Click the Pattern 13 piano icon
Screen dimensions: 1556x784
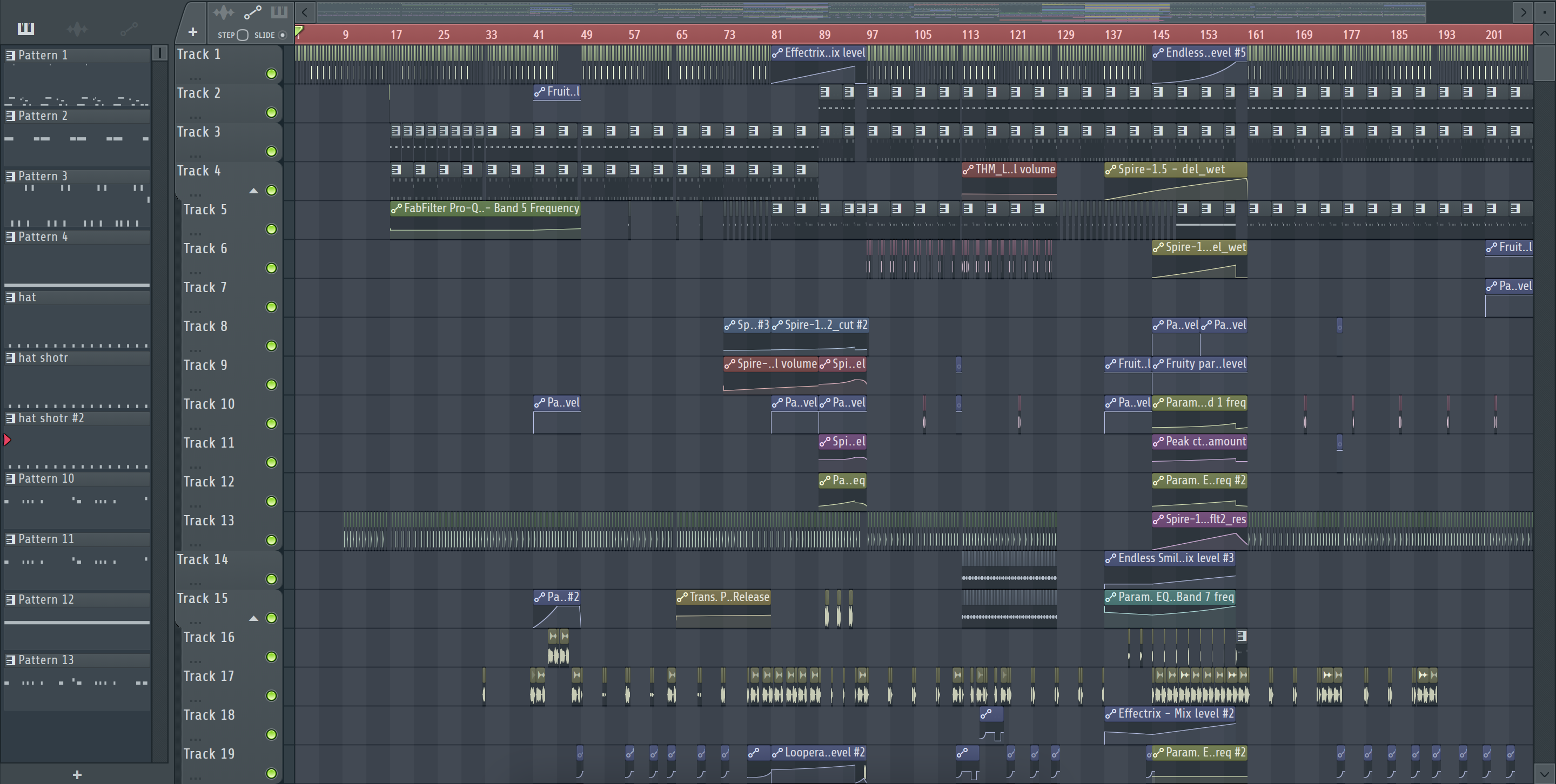coord(10,660)
